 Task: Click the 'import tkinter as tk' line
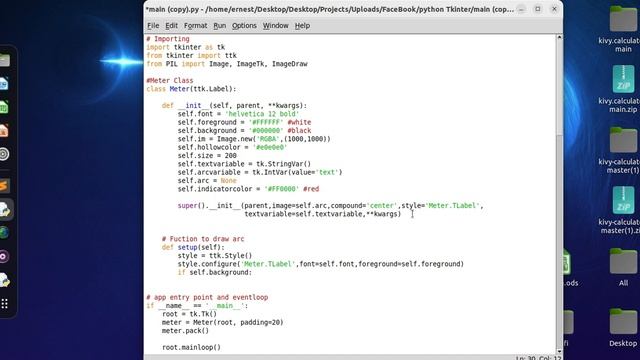pyautogui.click(x=186, y=47)
